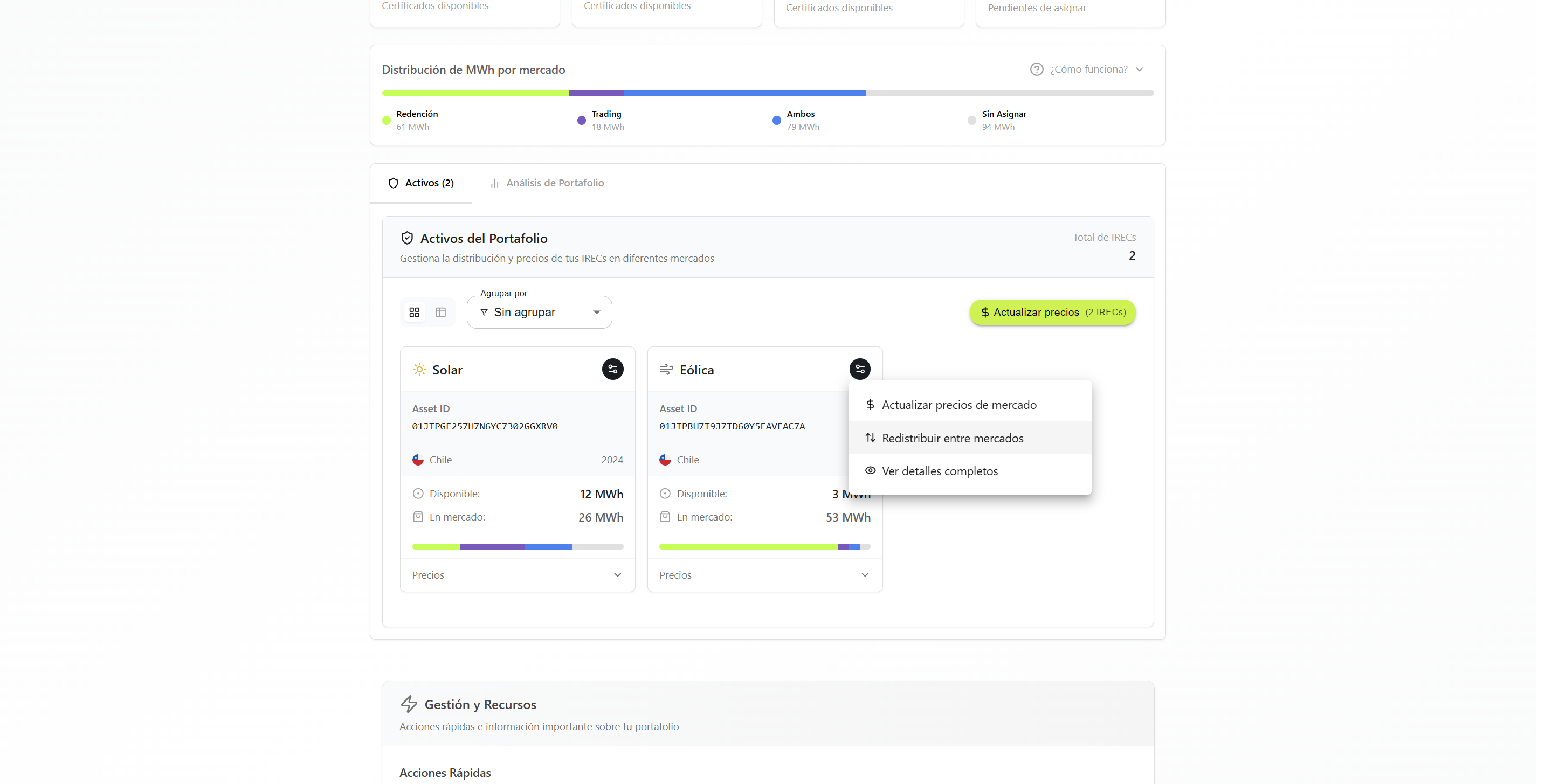Switch to grid card view
The width and height of the screenshot is (1552, 784).
coord(415,313)
